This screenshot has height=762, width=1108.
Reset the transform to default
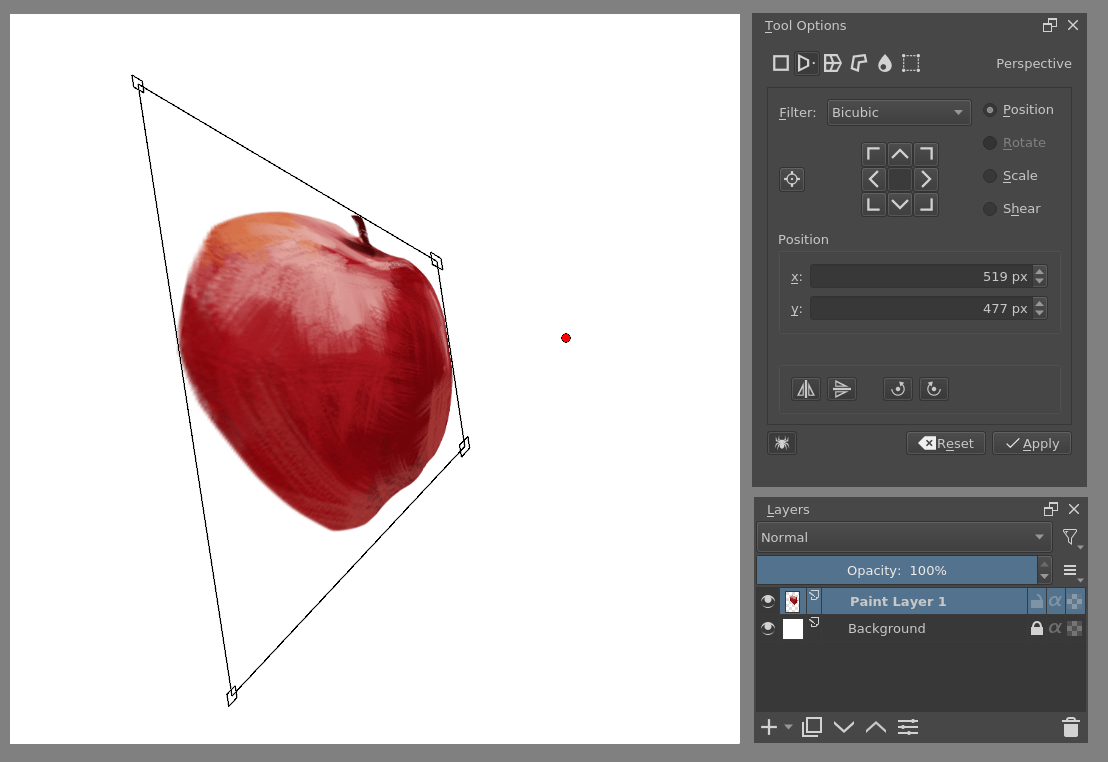(x=945, y=443)
